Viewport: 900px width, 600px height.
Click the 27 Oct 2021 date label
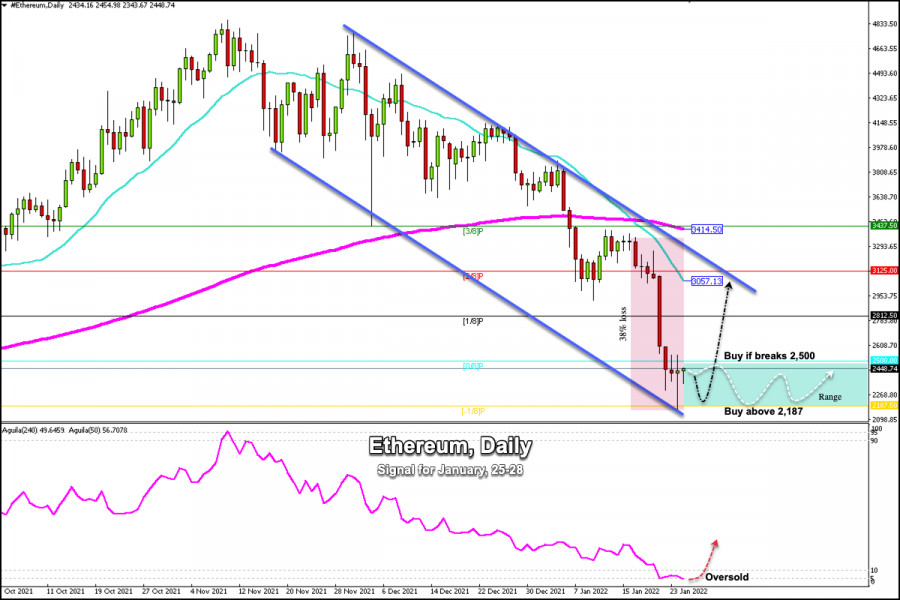[161, 591]
